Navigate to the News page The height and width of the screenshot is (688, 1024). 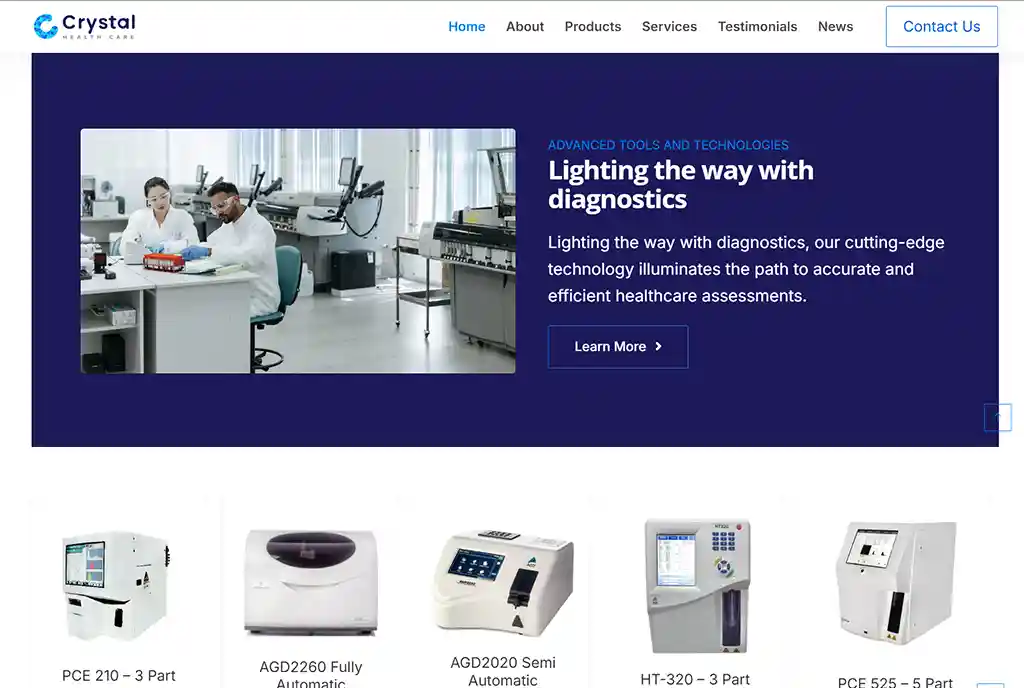pyautogui.click(x=835, y=27)
